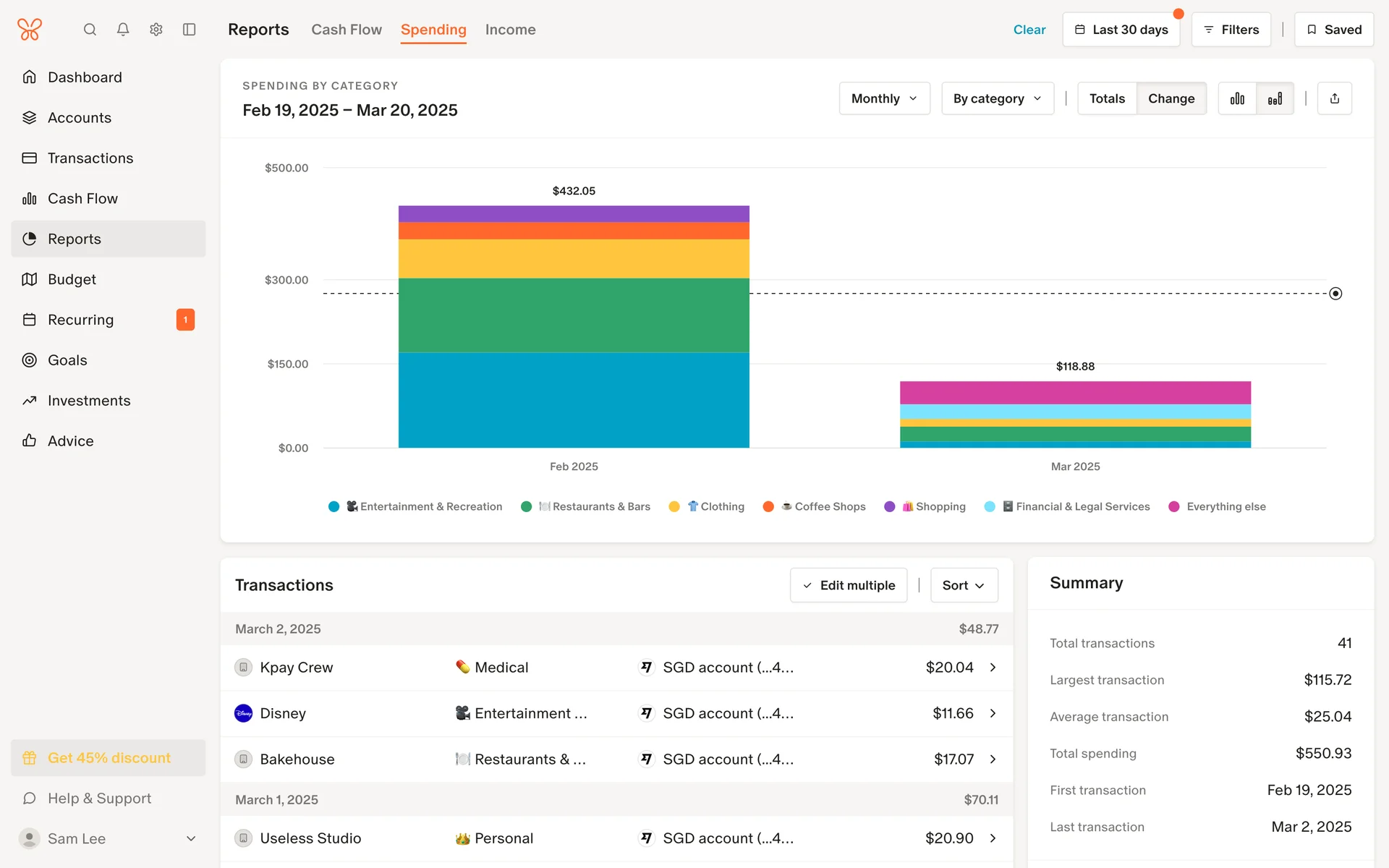Viewport: 1389px width, 868px height.
Task: Collapse sidebar using panel icon
Action: pyautogui.click(x=190, y=30)
